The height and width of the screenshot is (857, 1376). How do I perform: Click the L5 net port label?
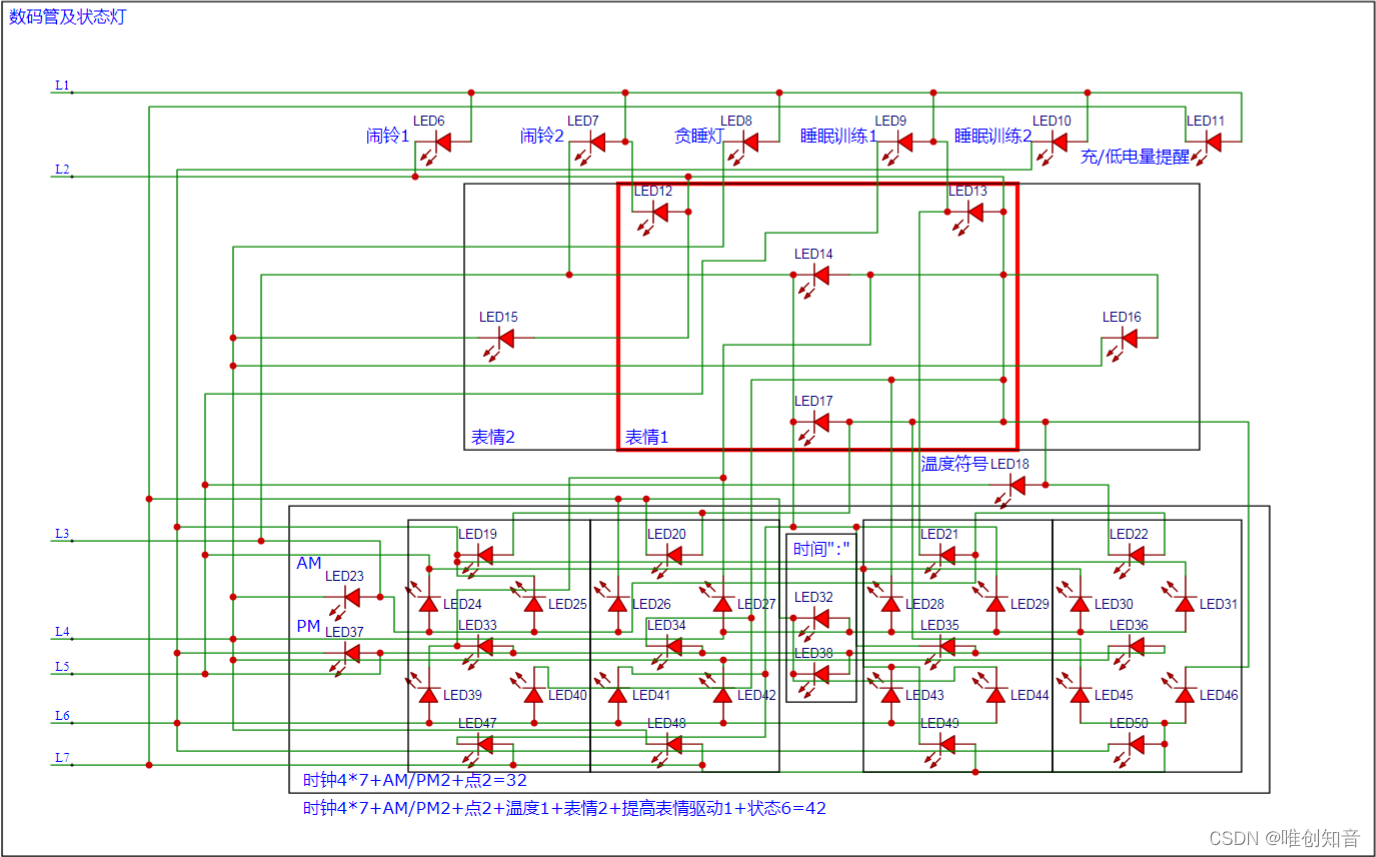[x=62, y=666]
